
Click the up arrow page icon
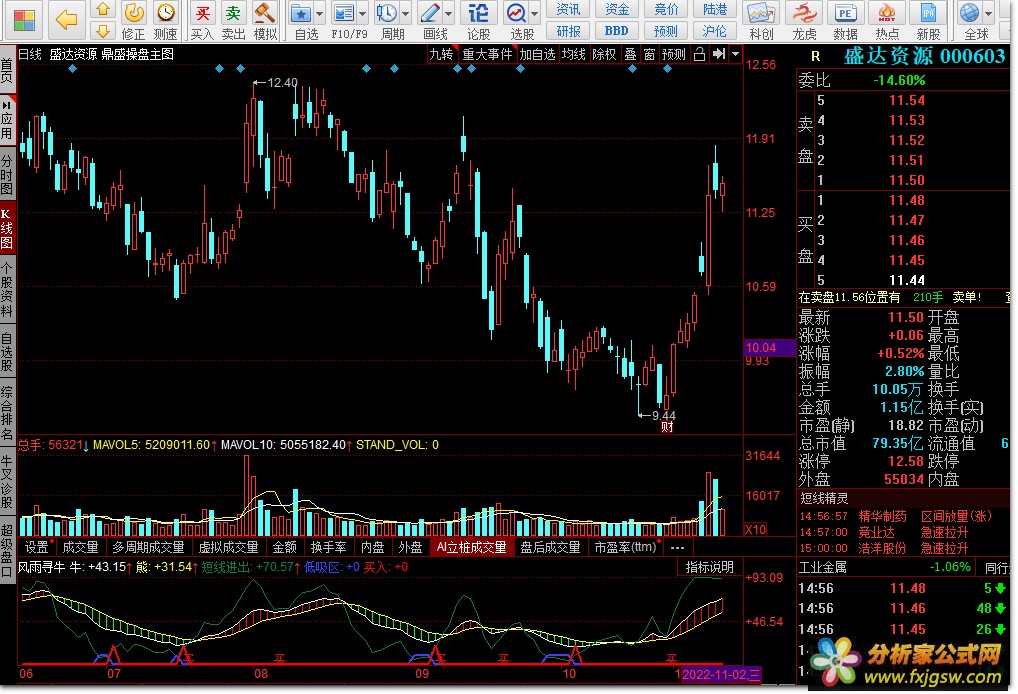coord(103,10)
